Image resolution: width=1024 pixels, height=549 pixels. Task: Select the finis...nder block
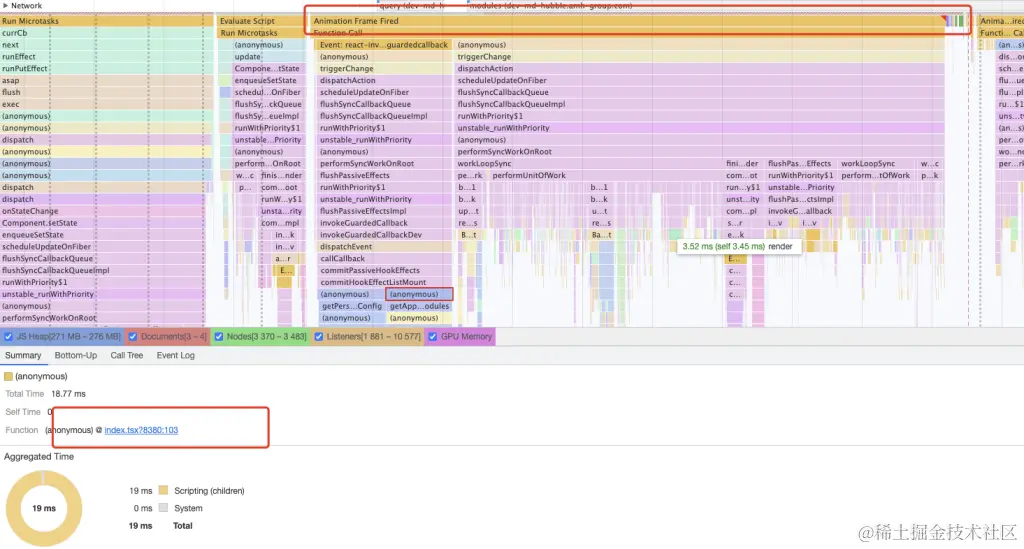281,176
